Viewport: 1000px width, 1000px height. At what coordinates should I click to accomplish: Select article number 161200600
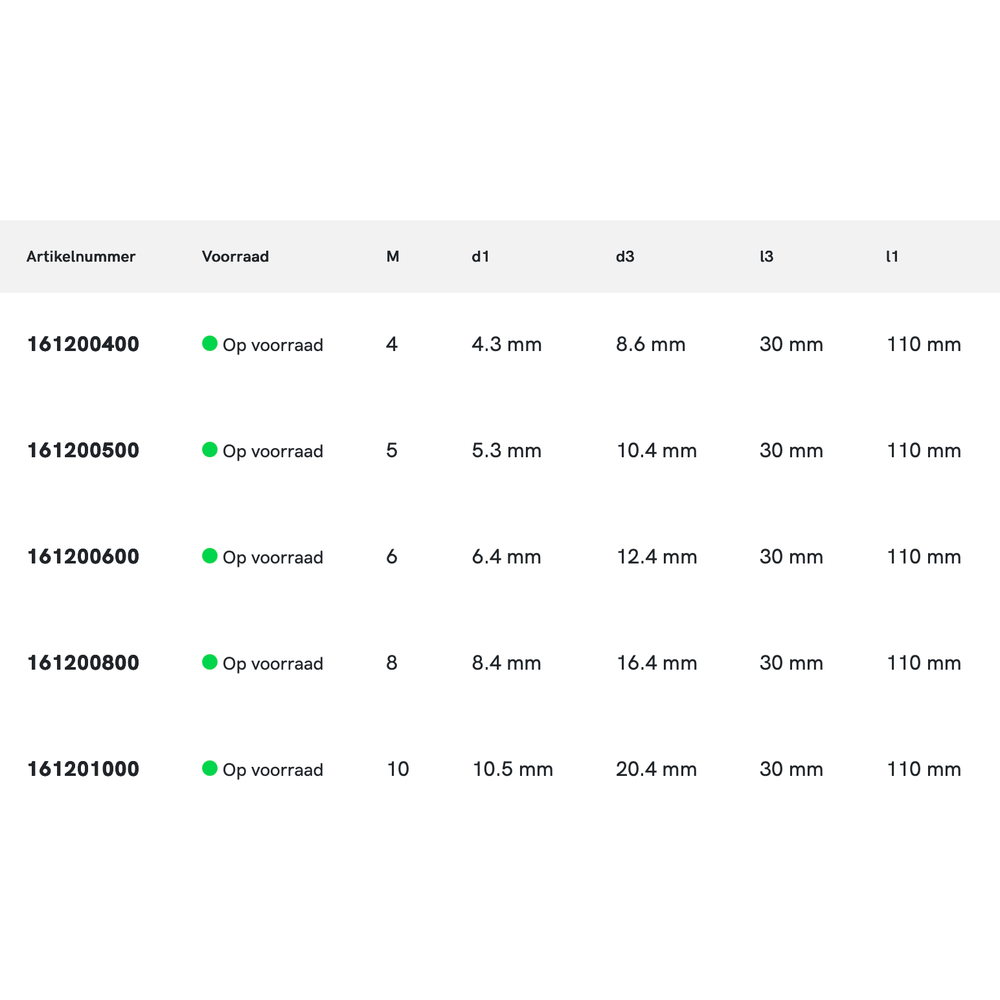tap(83, 557)
